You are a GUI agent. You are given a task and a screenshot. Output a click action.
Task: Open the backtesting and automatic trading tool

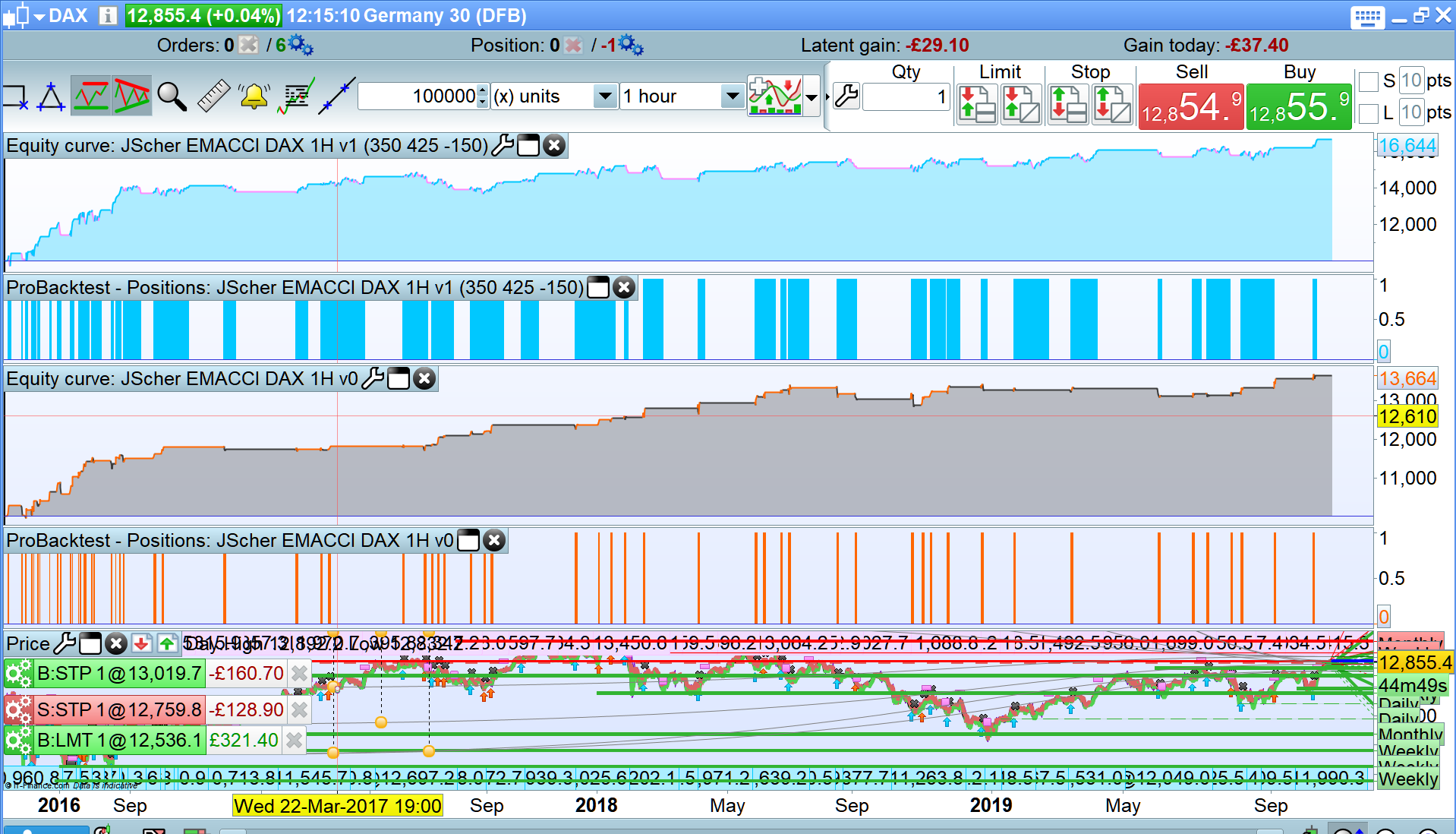(296, 96)
